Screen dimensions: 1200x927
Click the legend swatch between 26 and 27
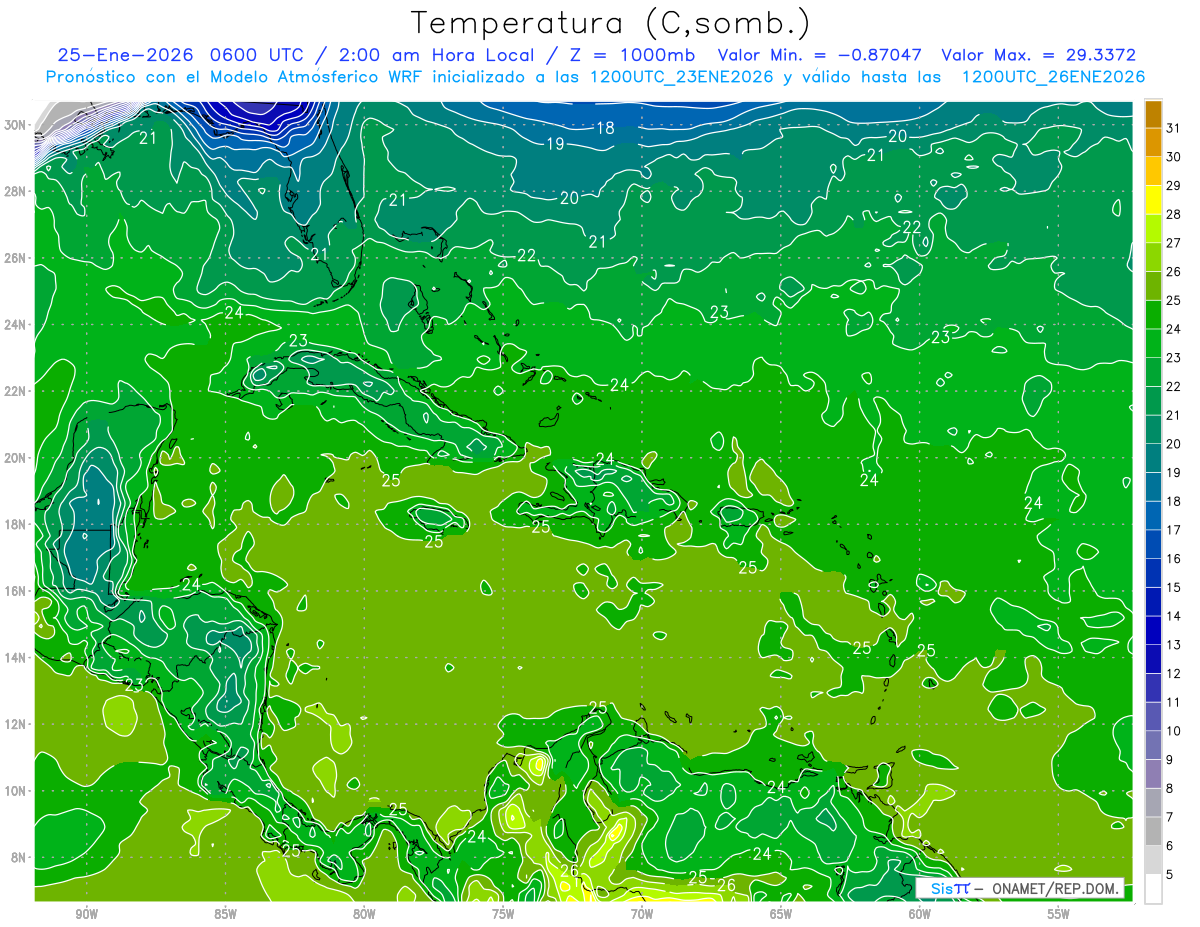point(1153,257)
